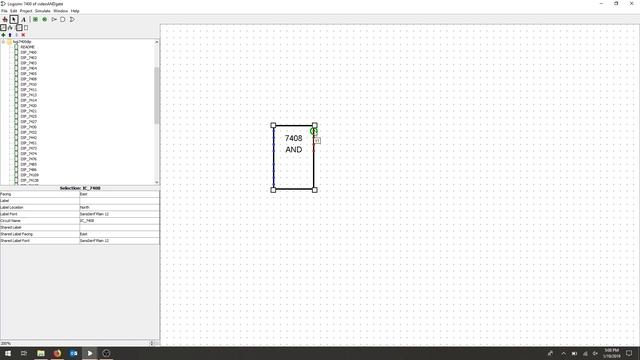Click the empty Label value field
640x360 pixels.
[119, 201]
